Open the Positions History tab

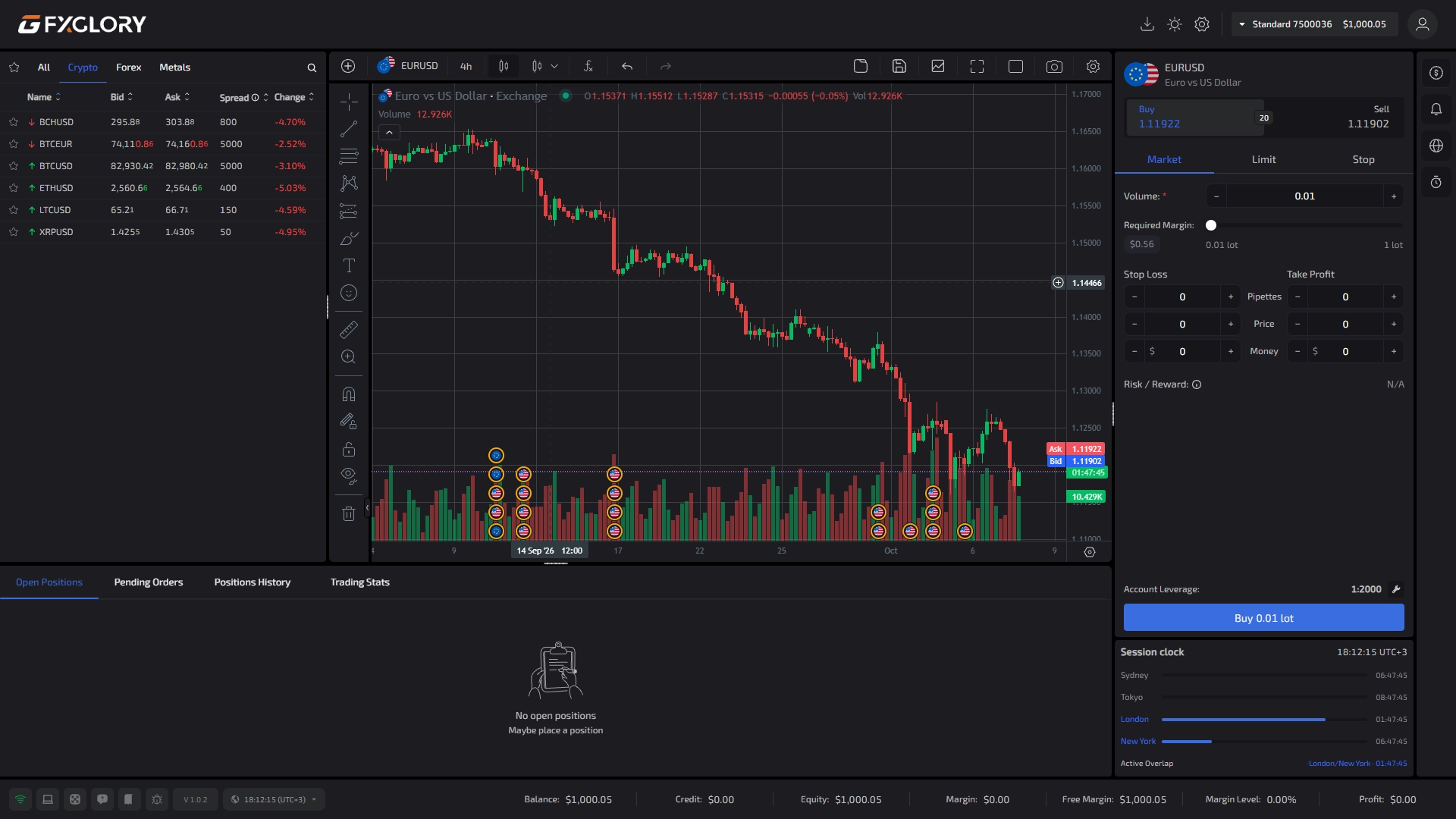click(x=253, y=582)
